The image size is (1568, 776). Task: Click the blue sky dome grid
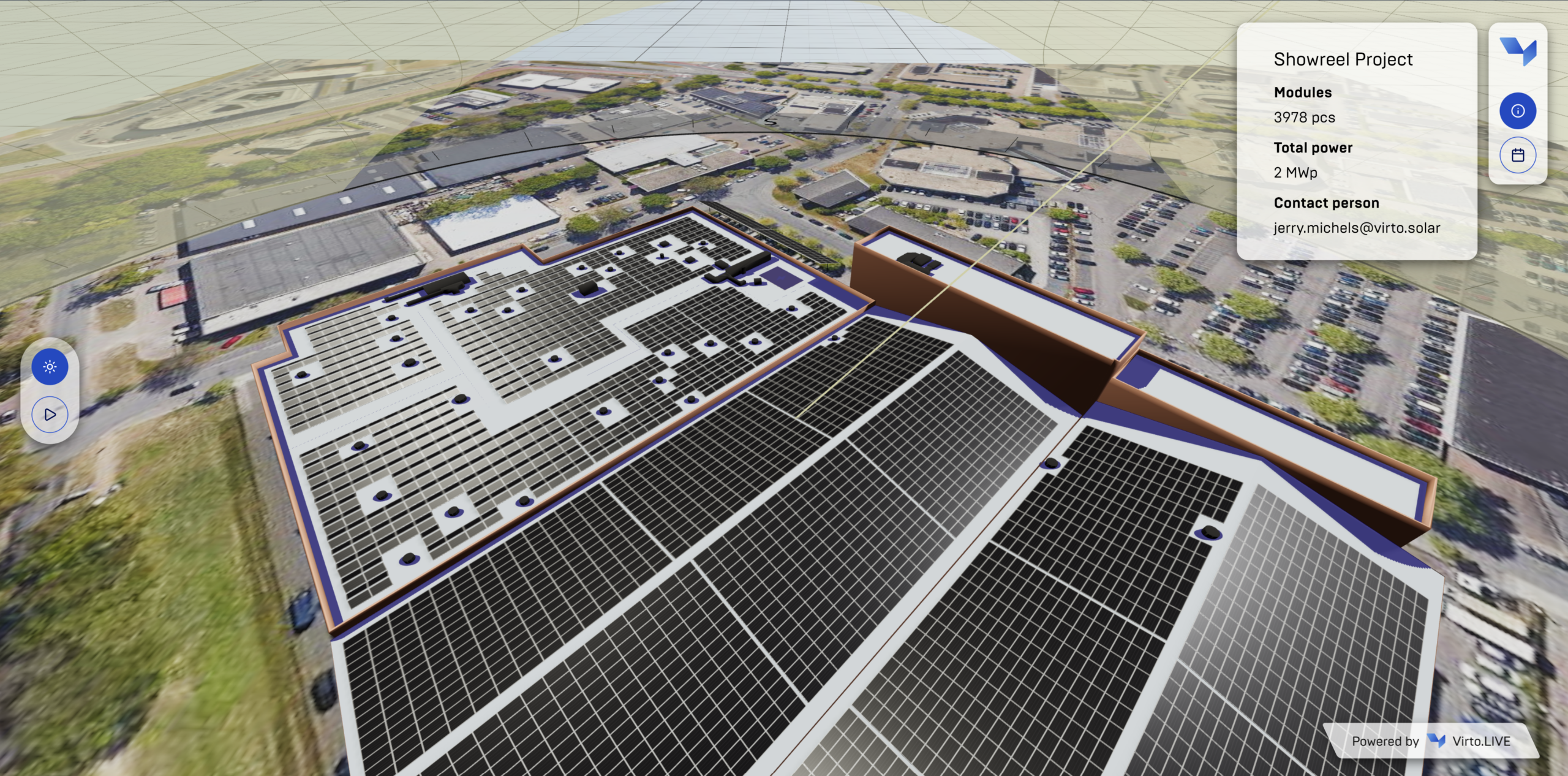766,31
